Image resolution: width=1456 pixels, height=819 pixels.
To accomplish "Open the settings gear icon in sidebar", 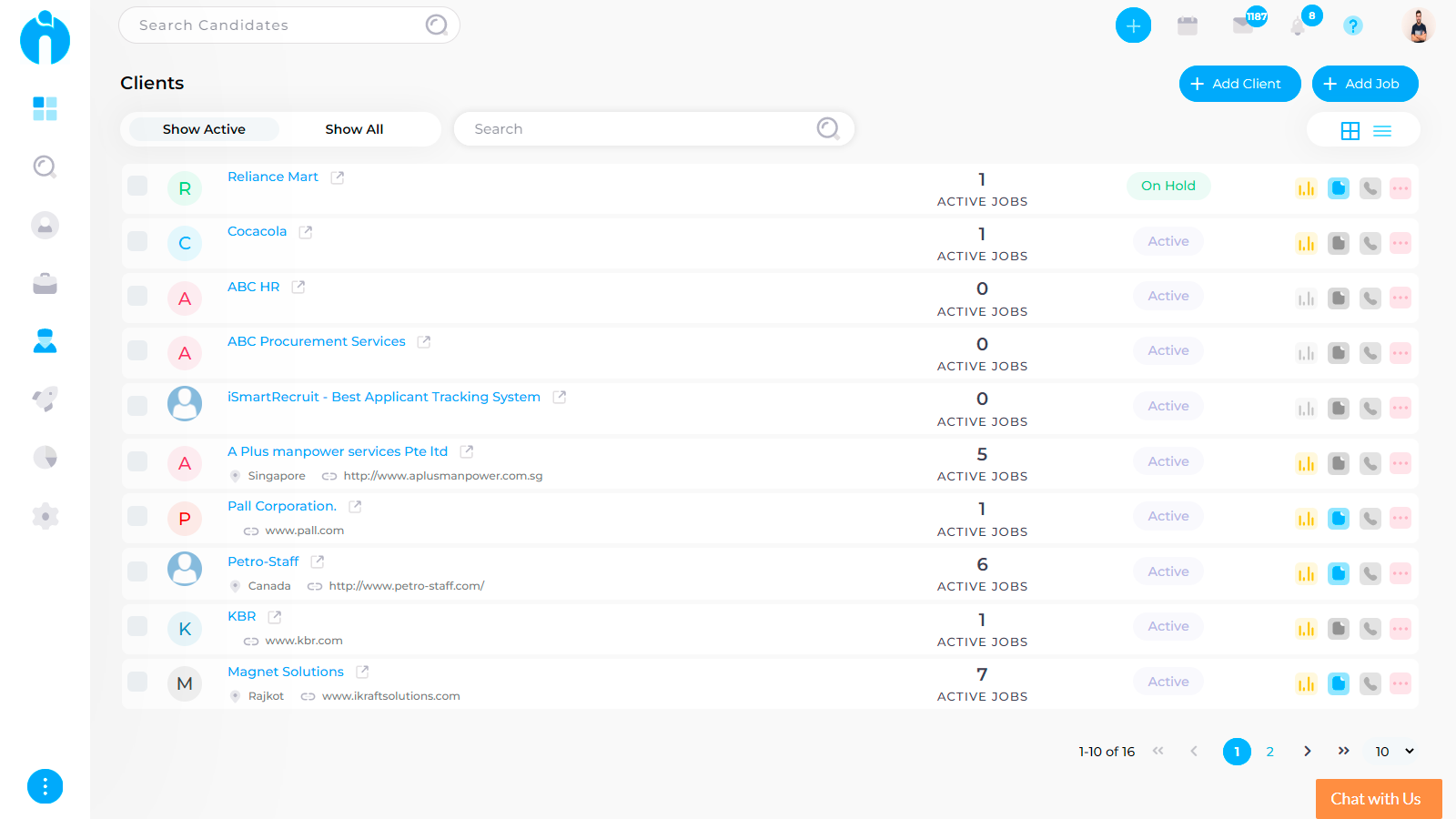I will coord(45,516).
